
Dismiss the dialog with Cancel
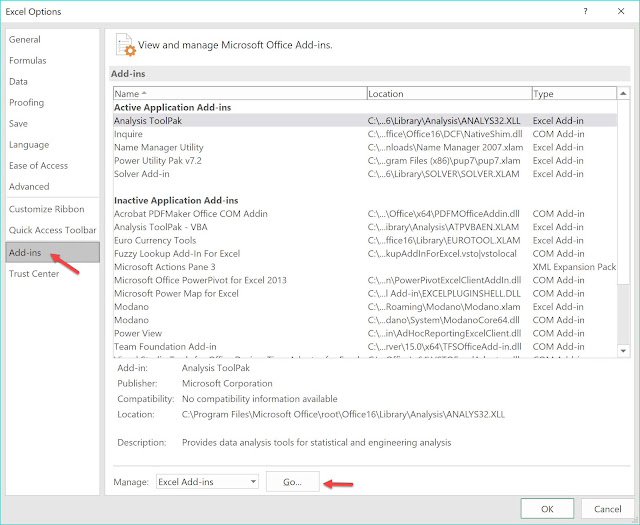tap(607, 509)
